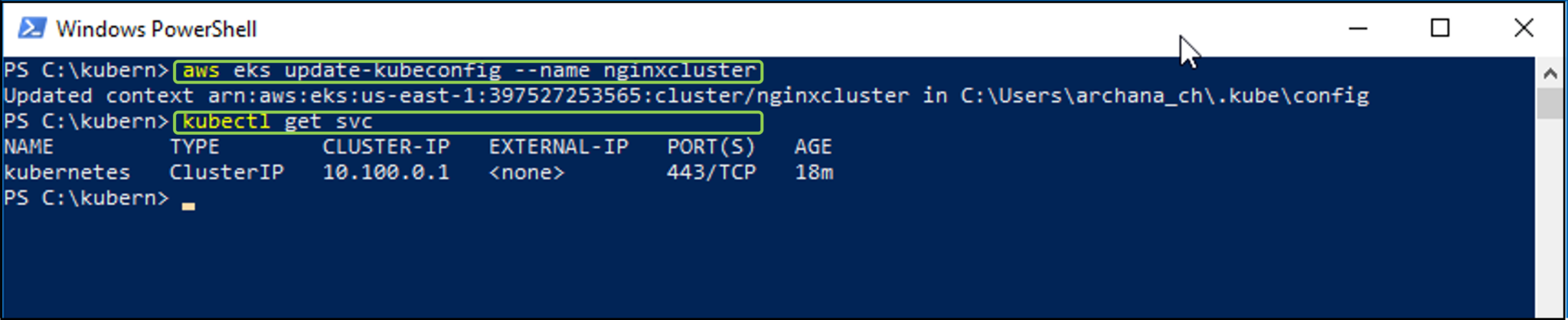Click the empty scrollbar track below the thumb

(1550, 214)
